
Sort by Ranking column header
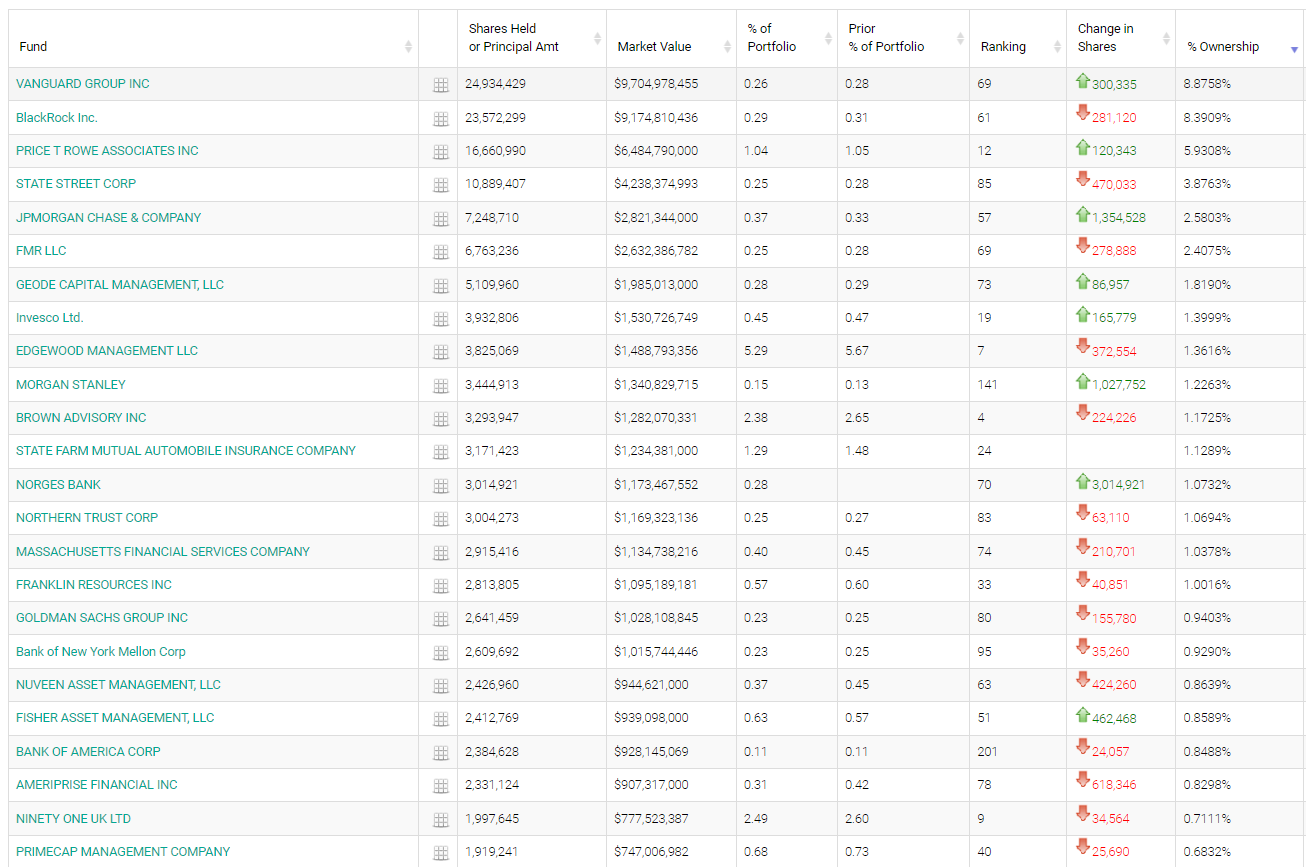tap(1018, 39)
